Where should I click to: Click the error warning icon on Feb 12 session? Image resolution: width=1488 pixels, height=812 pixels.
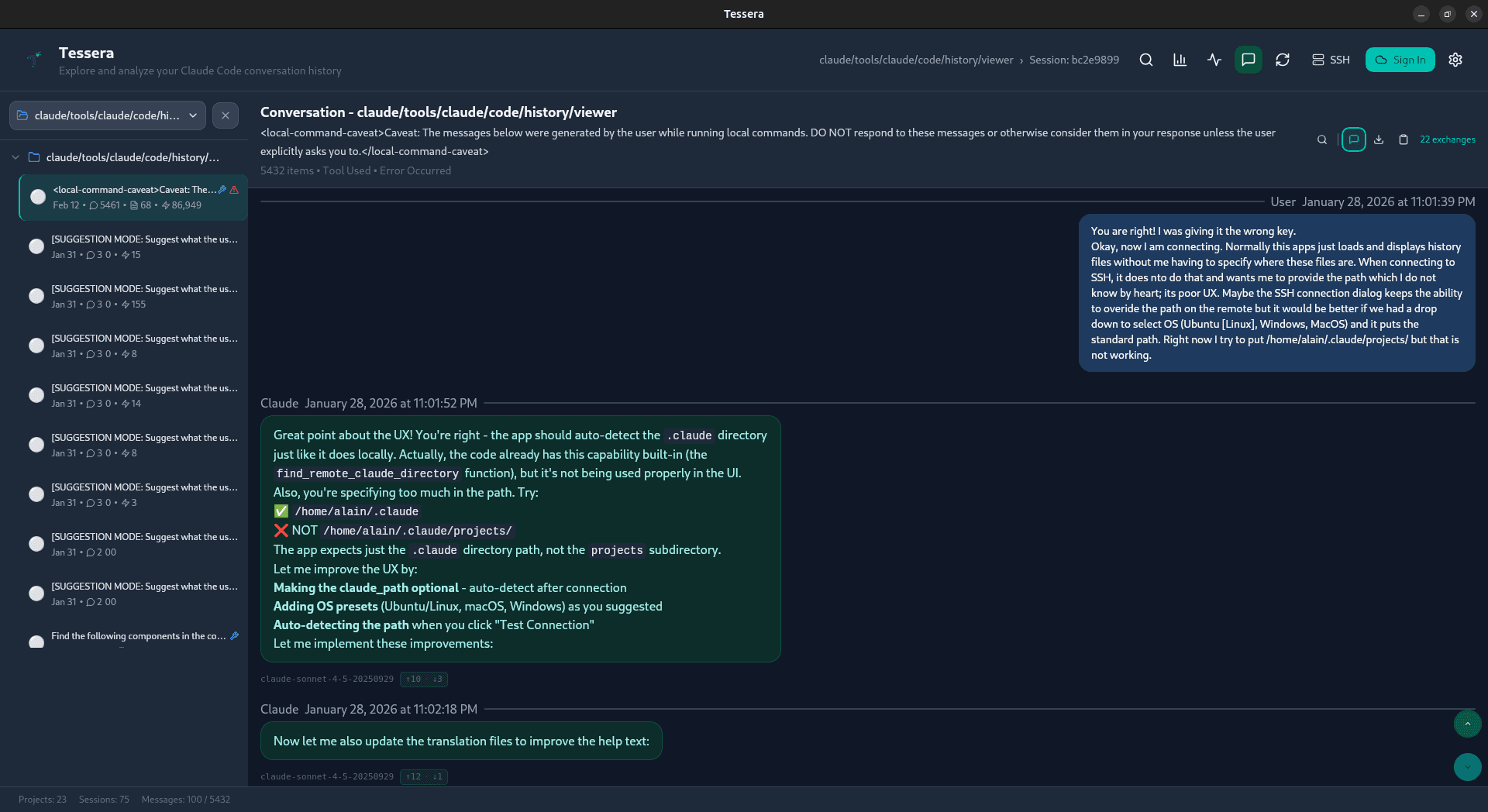tap(234, 190)
